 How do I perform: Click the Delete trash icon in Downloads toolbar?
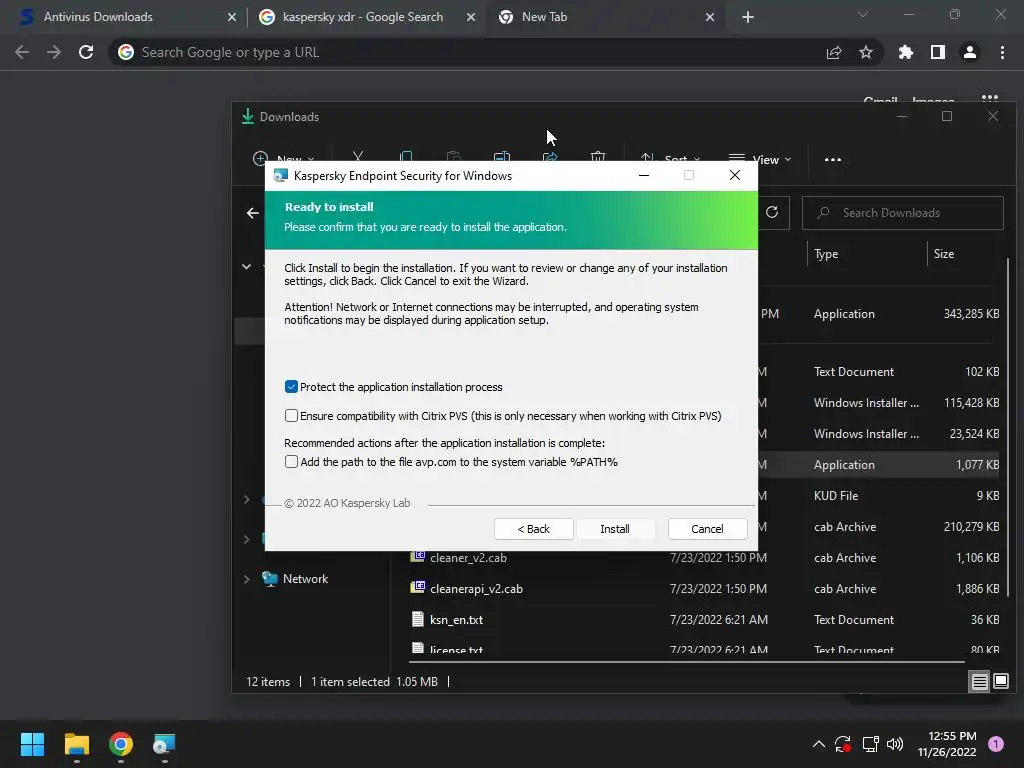[x=598, y=157]
